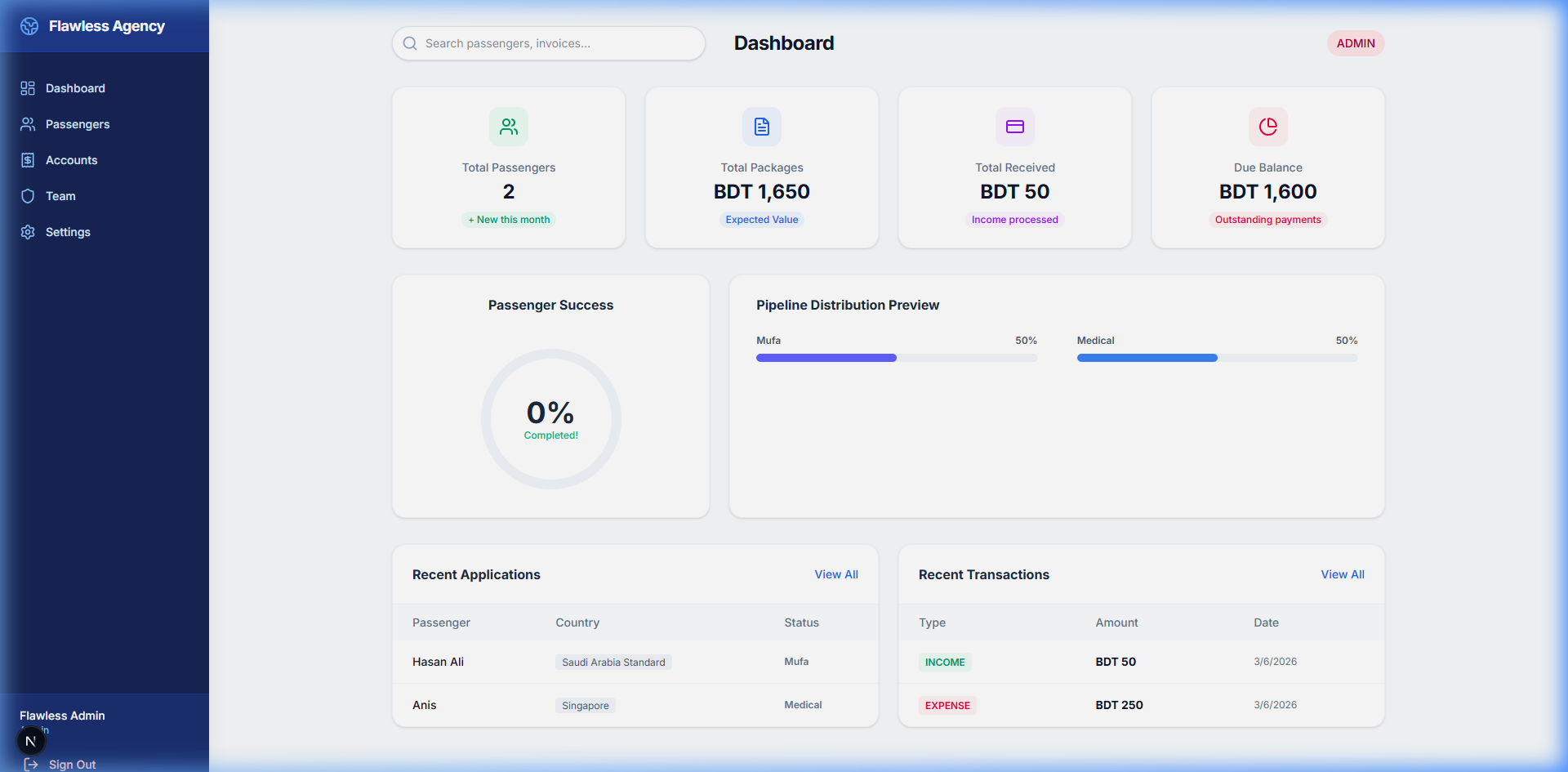View all recent applications
1568x772 pixels.
(835, 574)
